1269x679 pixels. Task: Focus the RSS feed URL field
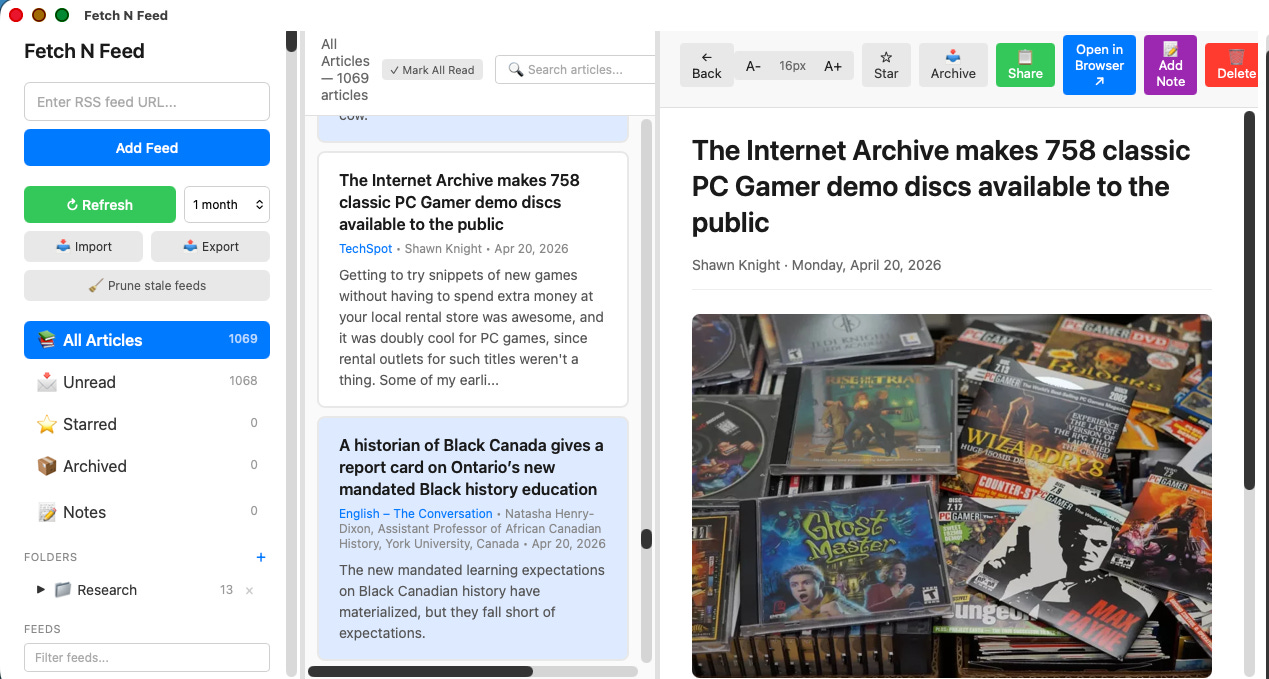[147, 101]
